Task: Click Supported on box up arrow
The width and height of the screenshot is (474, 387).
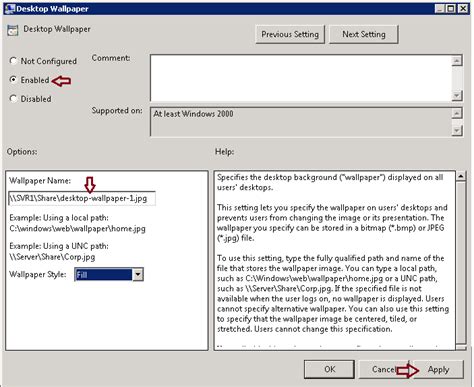Action: 457,113
